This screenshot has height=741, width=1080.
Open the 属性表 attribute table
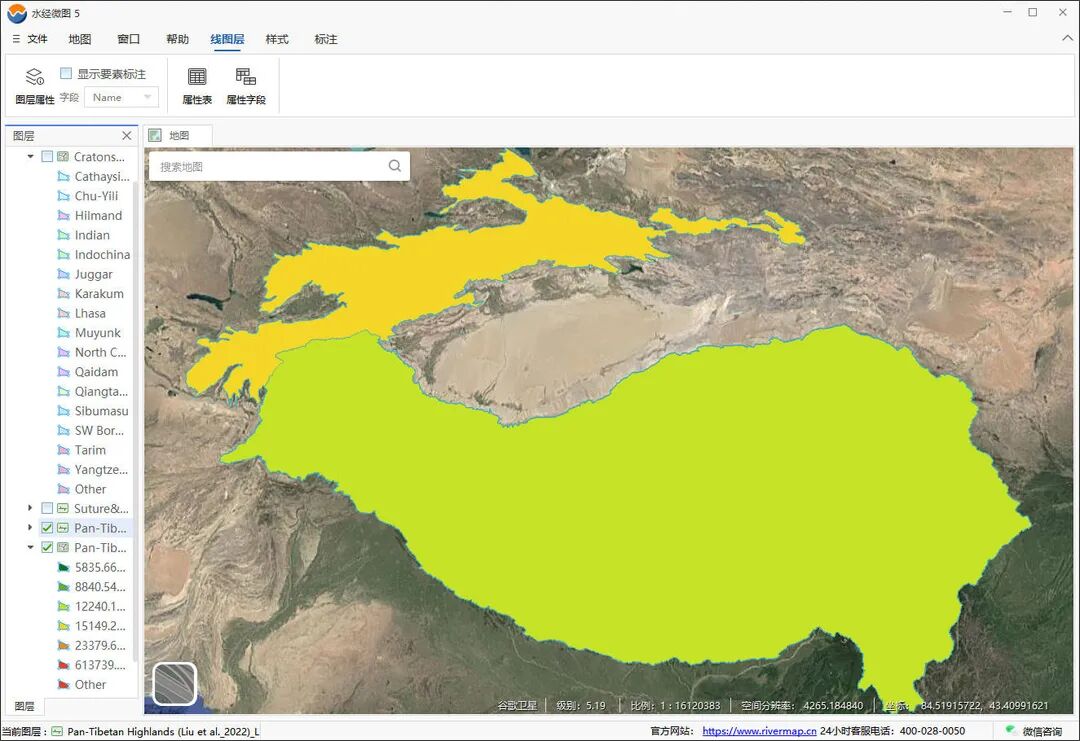[x=197, y=85]
